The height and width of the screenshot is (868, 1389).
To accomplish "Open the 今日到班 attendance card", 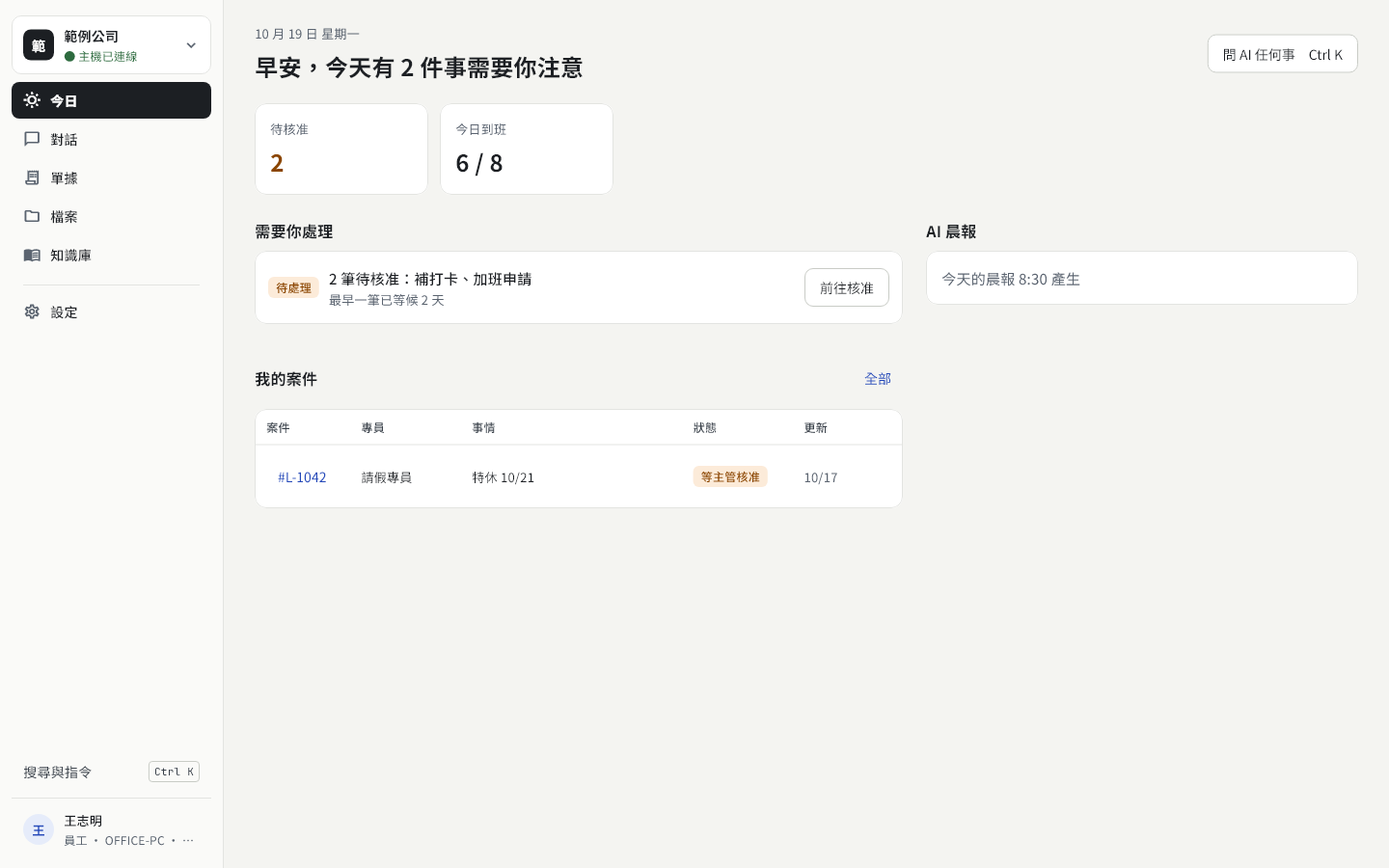I will click(527, 149).
